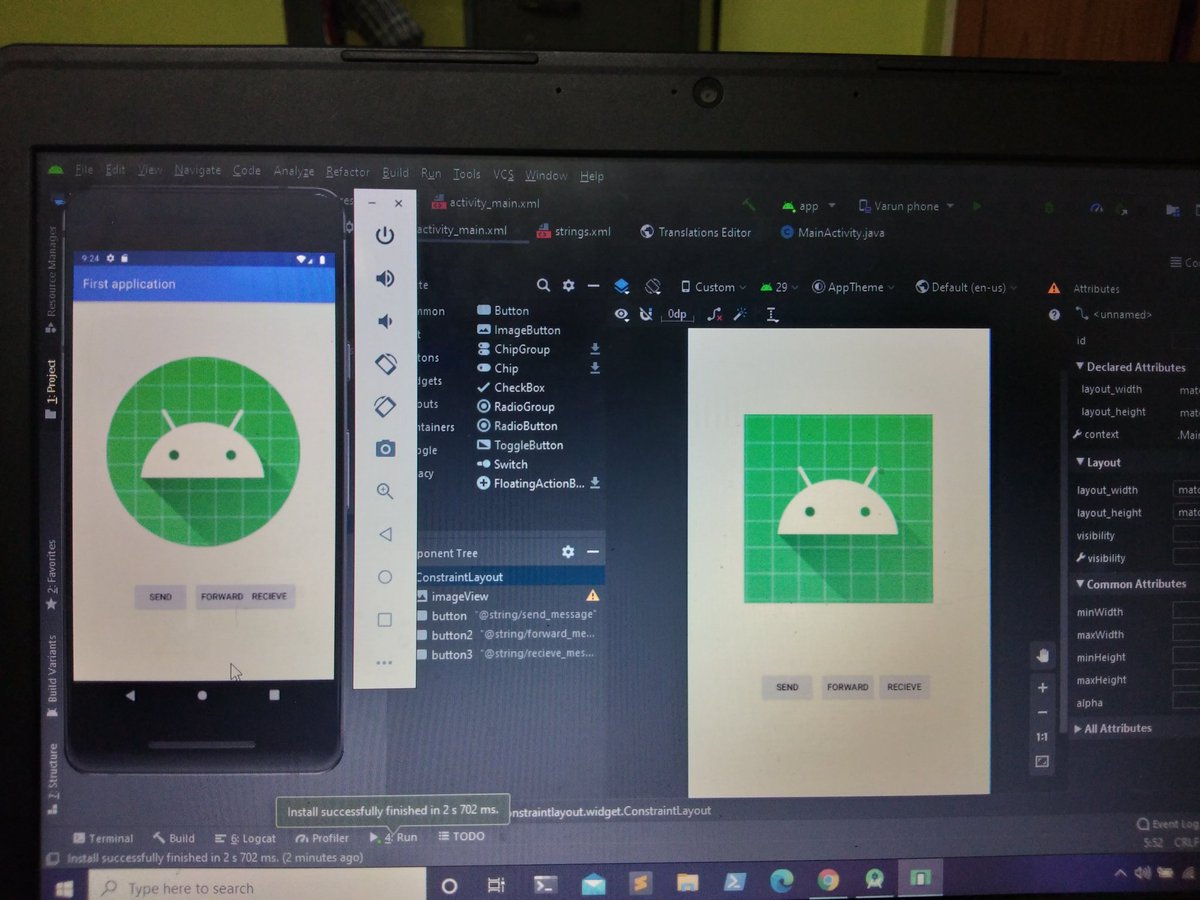1200x900 pixels.
Task: Clear all constraints icon
Action: click(714, 314)
